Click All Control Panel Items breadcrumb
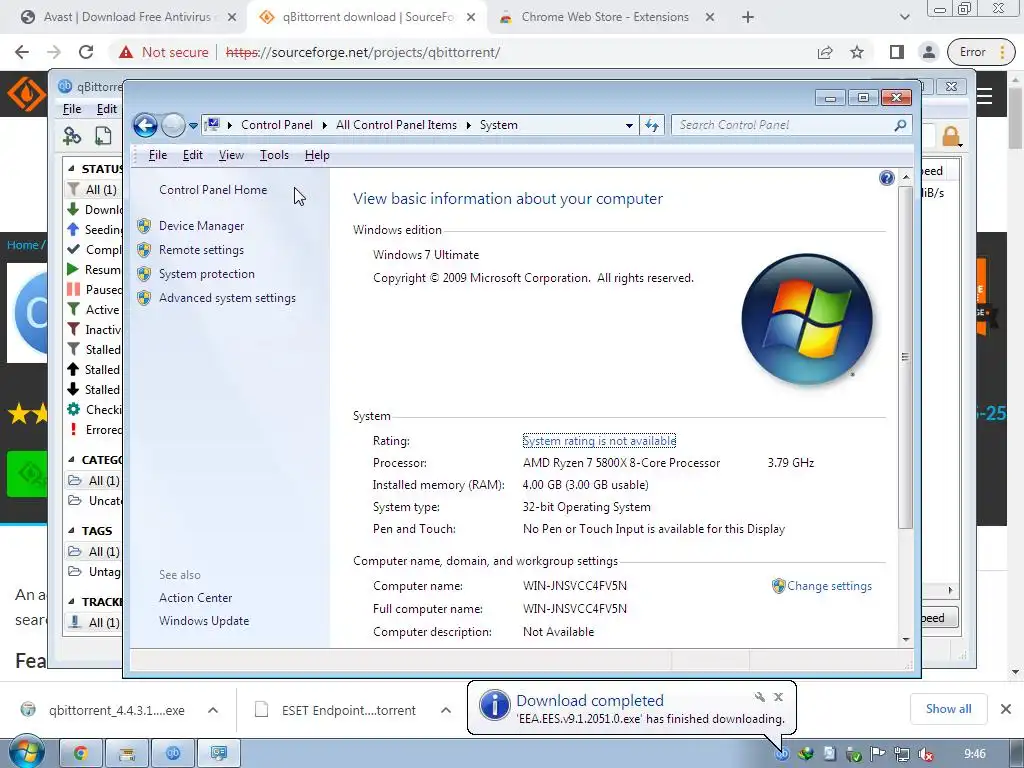Viewport: 1024px width, 768px height. [396, 125]
